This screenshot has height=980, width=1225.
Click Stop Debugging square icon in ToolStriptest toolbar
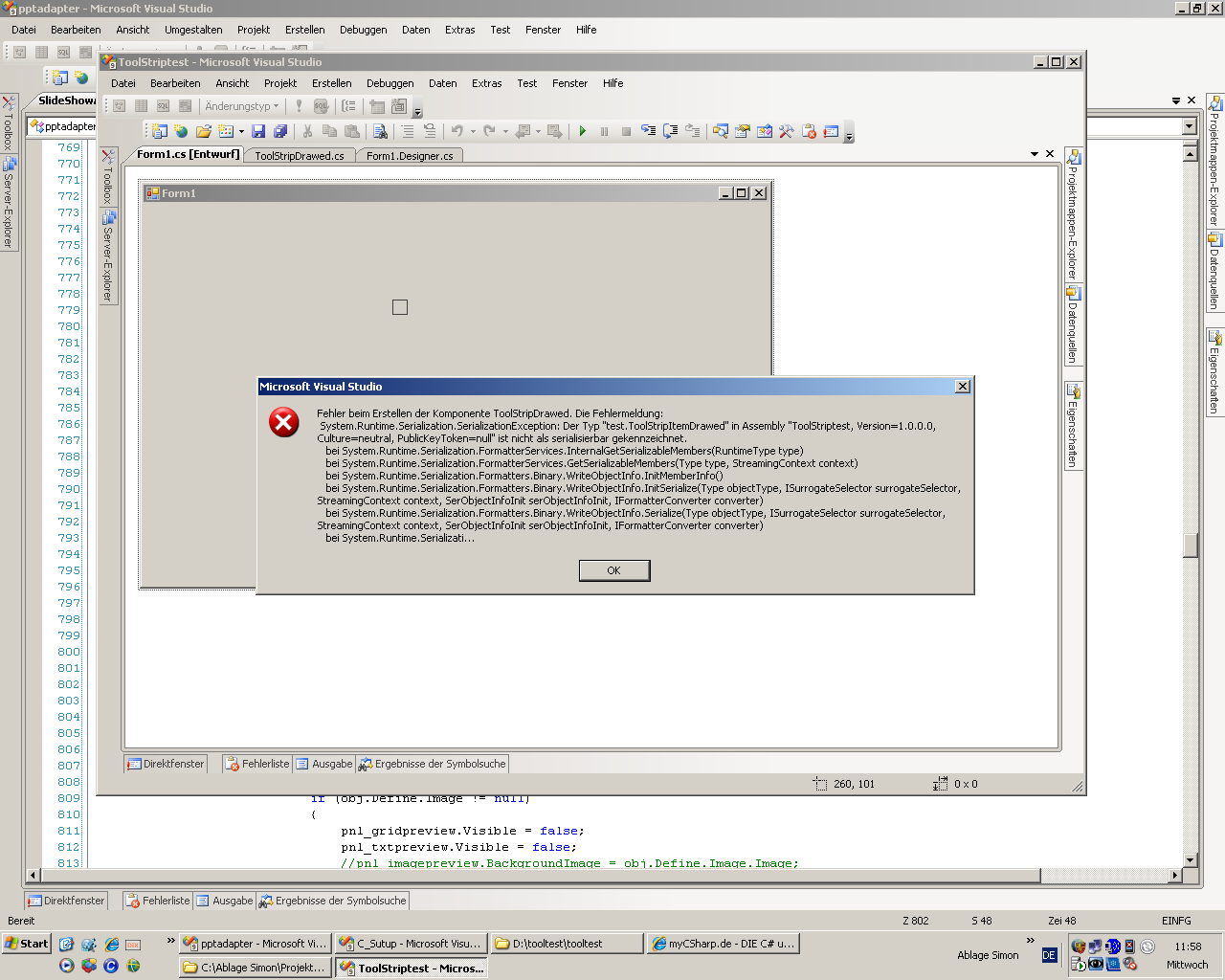(626, 131)
